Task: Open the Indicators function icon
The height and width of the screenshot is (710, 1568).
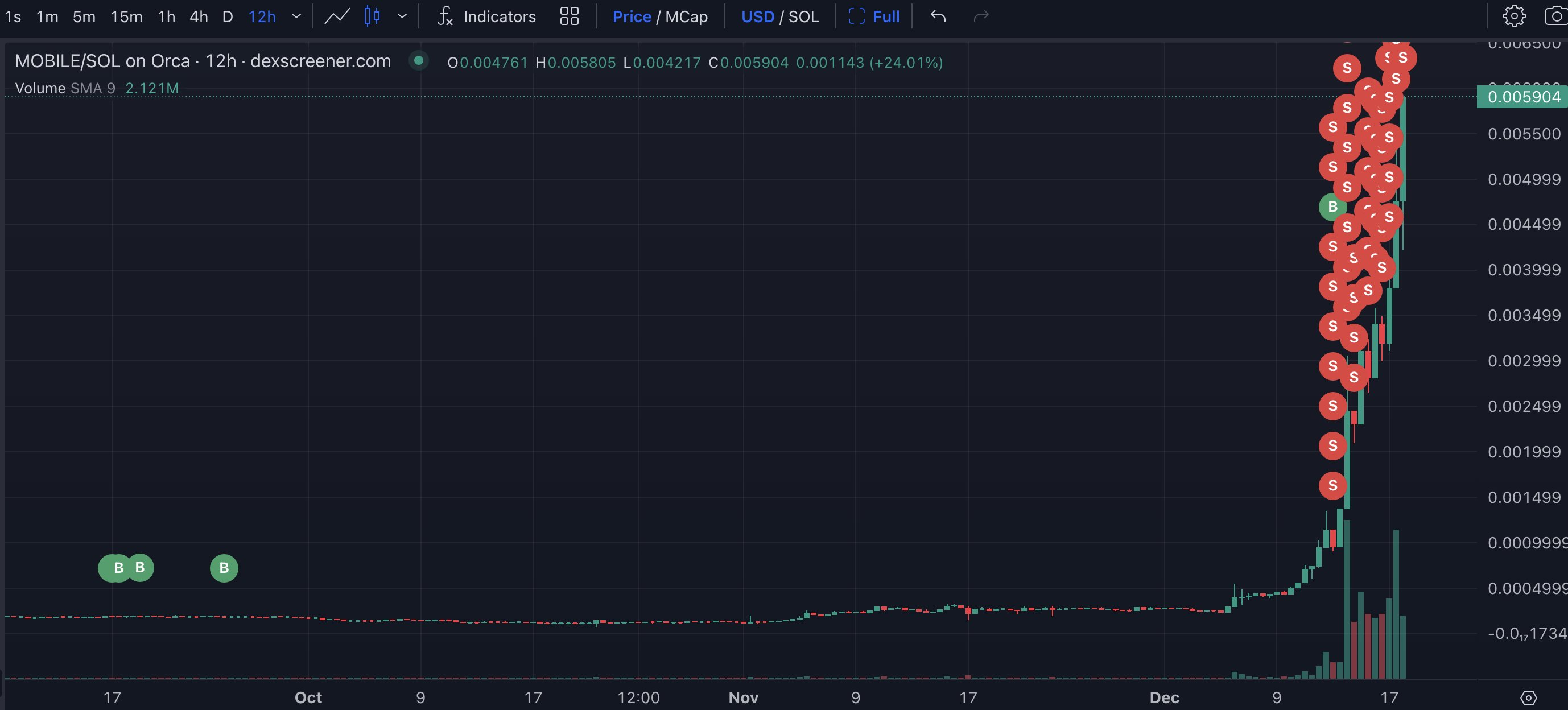Action: 445,16
